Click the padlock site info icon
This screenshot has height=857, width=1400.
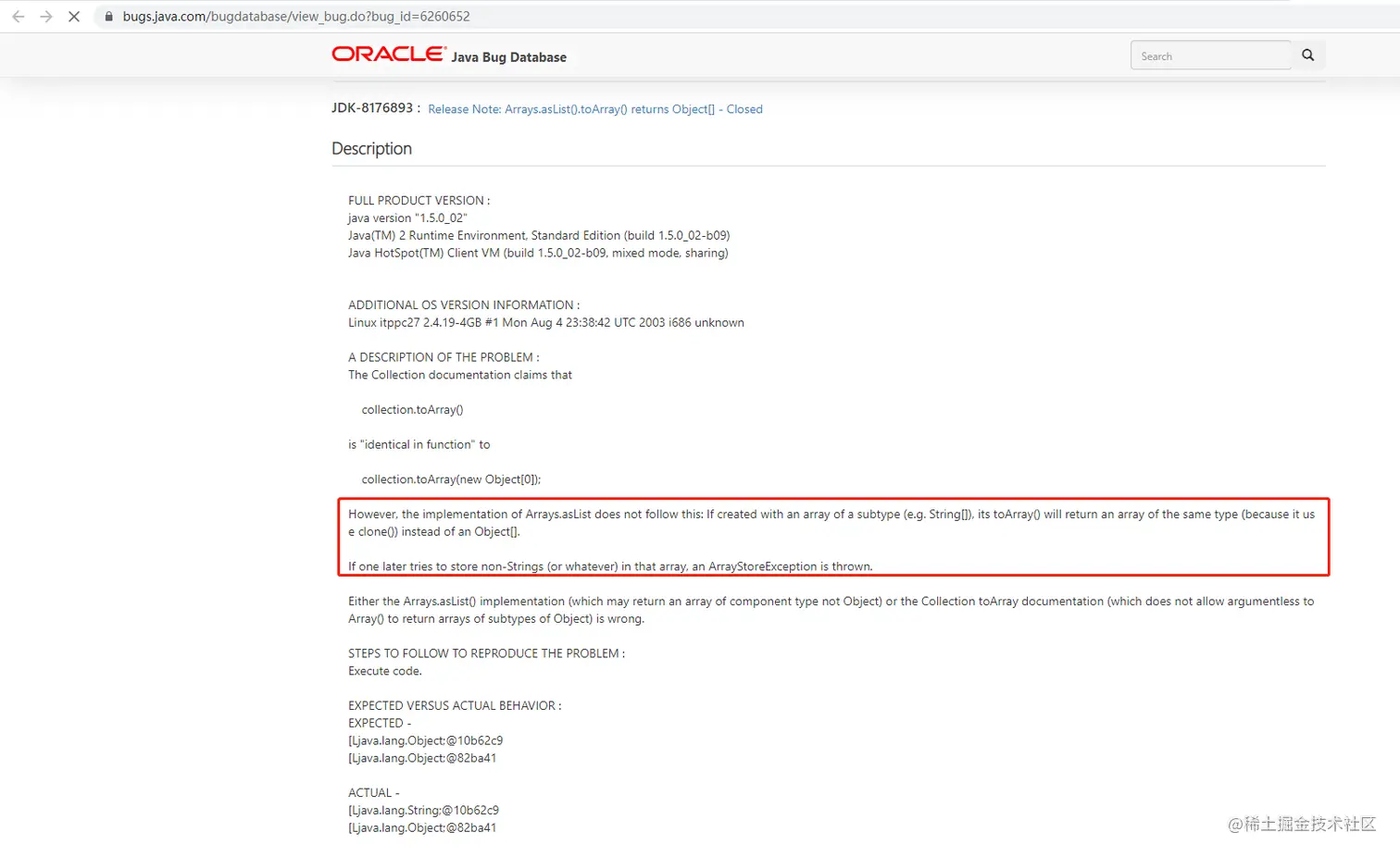click(x=108, y=17)
